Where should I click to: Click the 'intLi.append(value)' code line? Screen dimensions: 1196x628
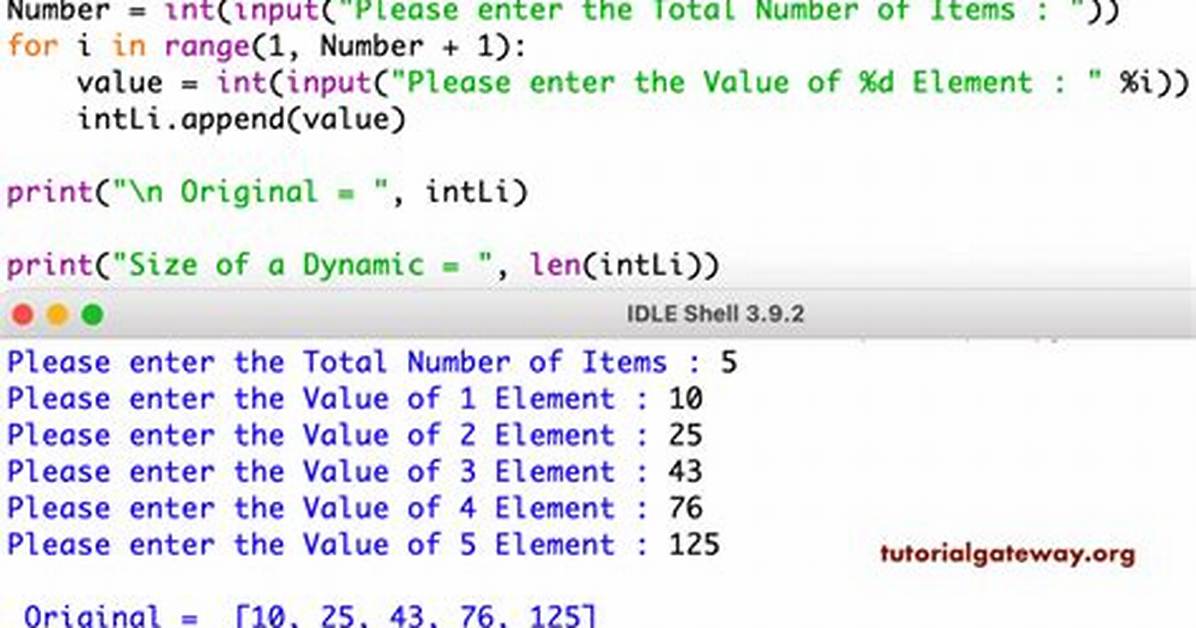(242, 120)
